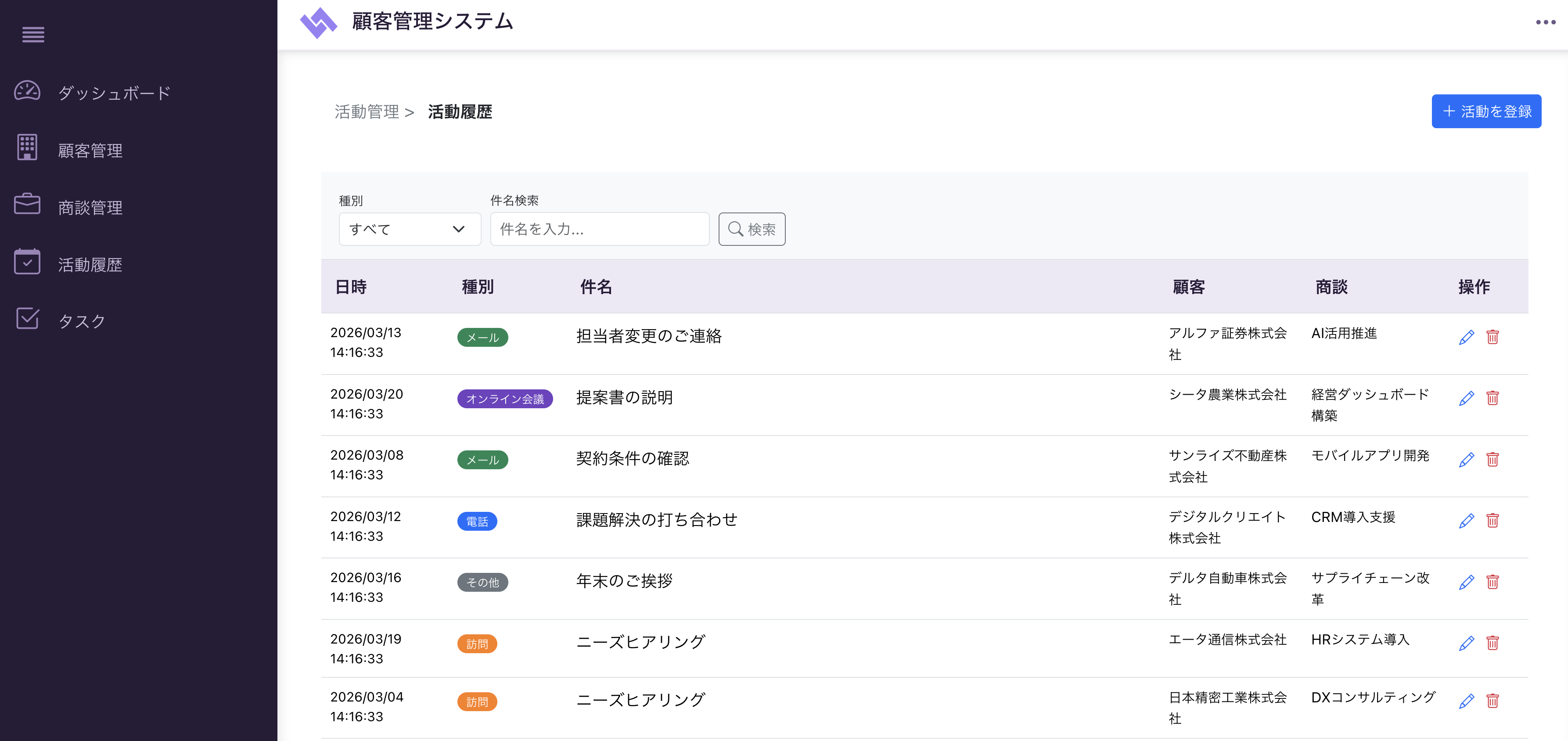The height and width of the screenshot is (741, 1568).
Task: Click the 年末のご挨拶 subject text
Action: (x=625, y=582)
